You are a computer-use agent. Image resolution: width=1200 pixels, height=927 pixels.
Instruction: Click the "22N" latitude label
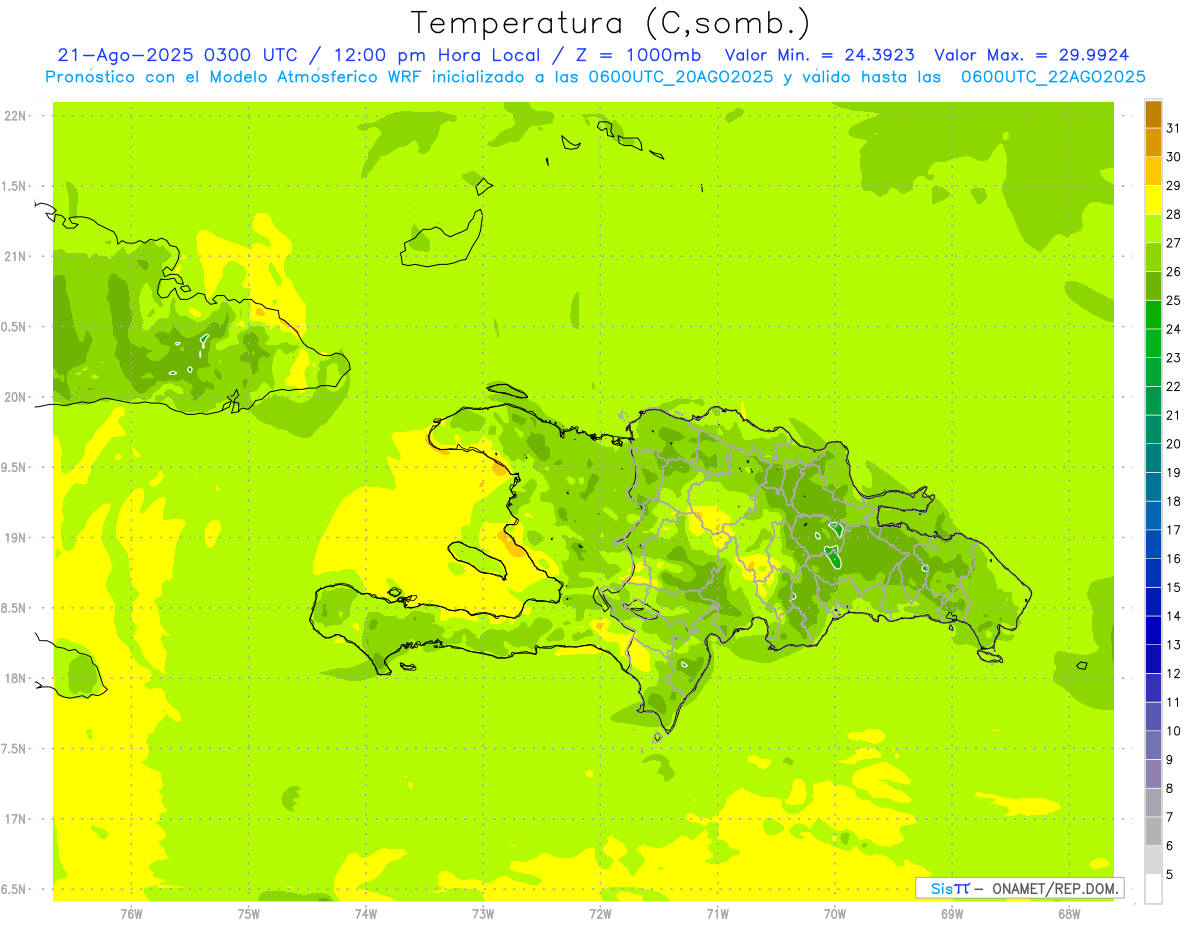16,116
